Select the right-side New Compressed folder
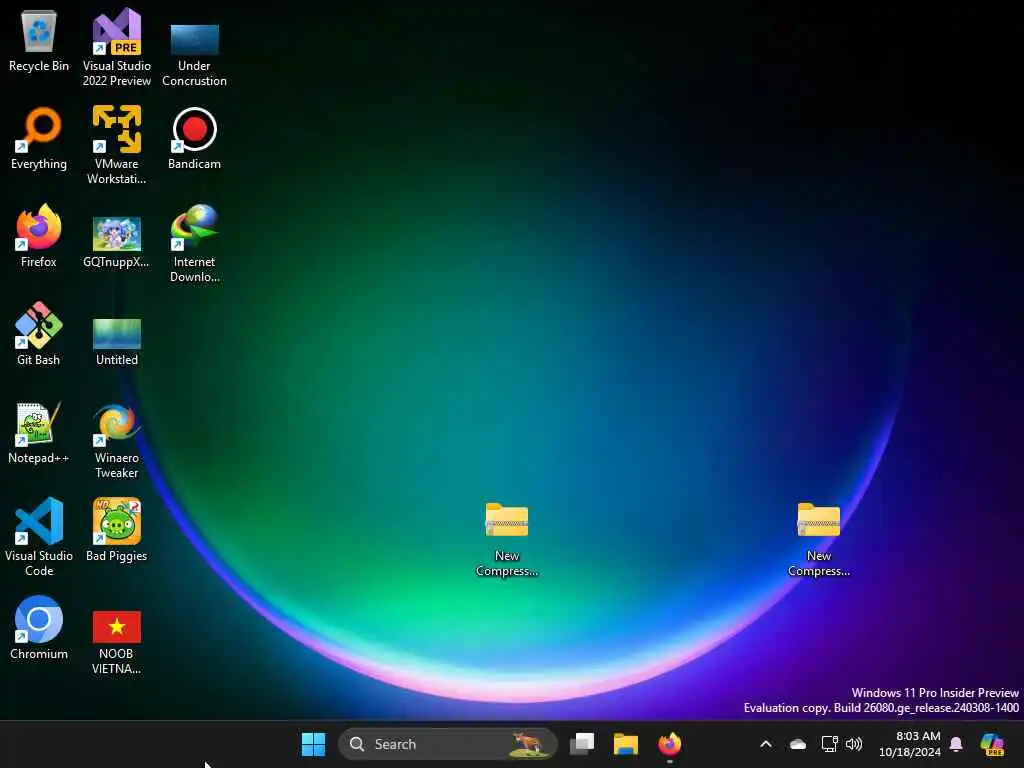 (x=819, y=539)
